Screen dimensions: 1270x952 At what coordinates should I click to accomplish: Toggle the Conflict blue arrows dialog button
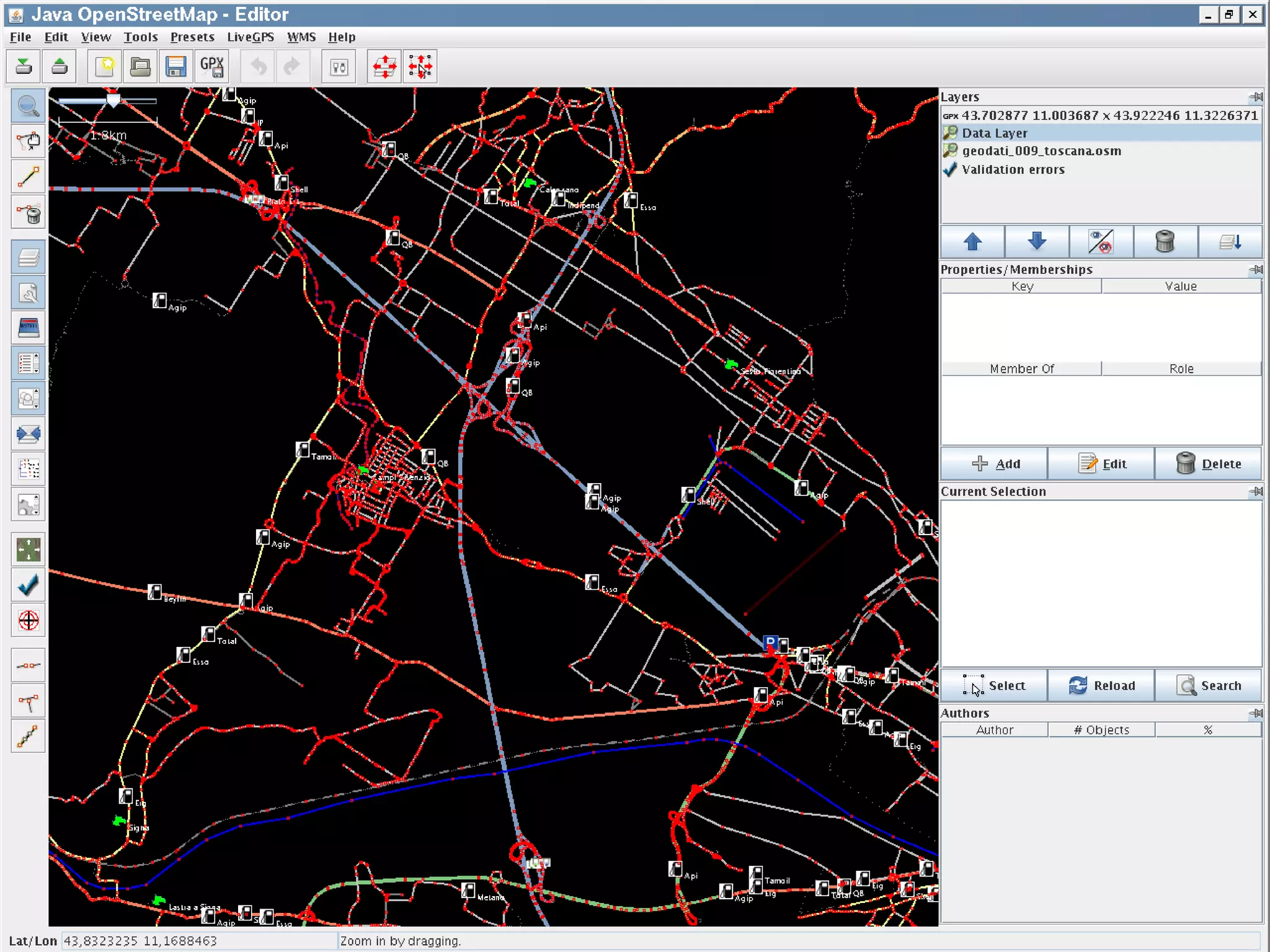point(29,434)
